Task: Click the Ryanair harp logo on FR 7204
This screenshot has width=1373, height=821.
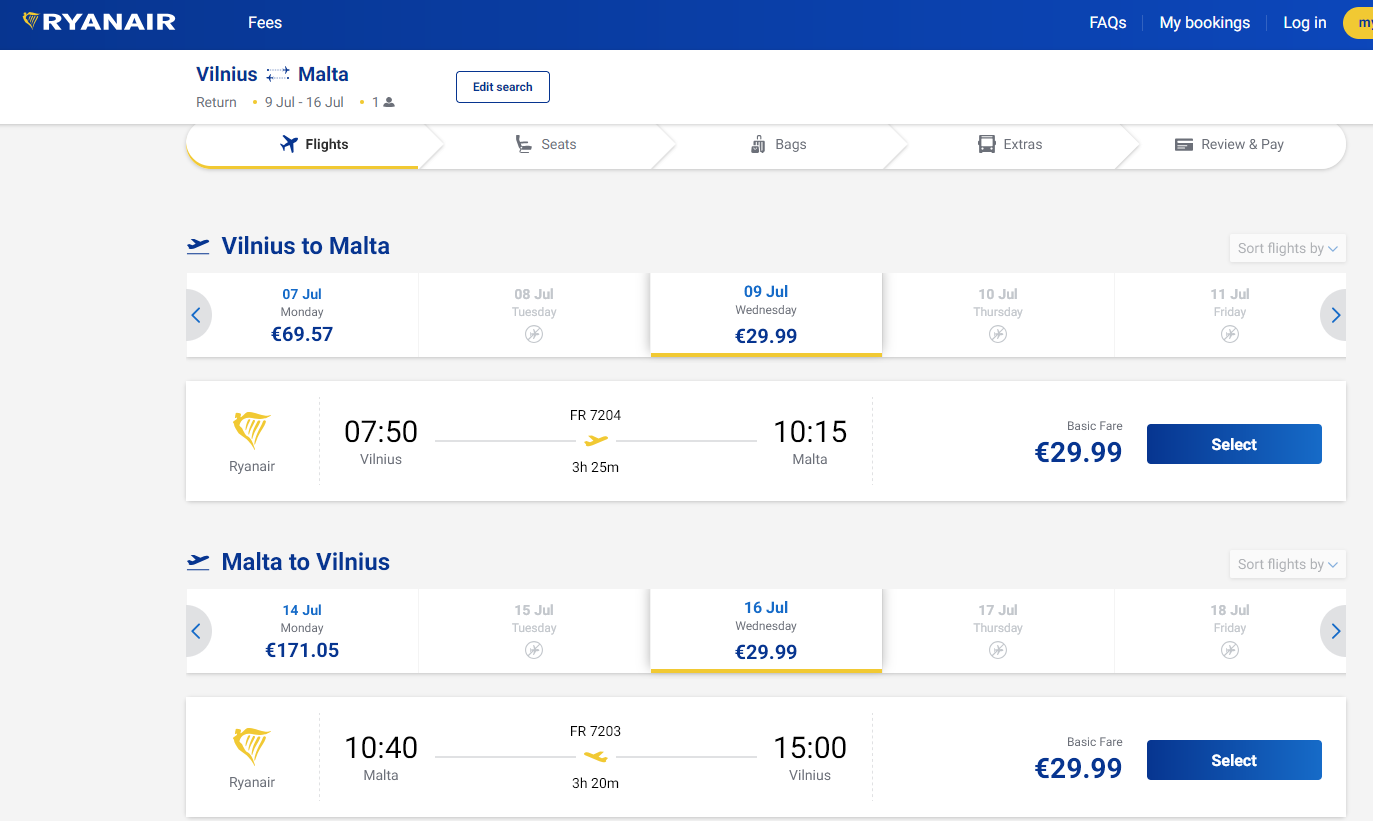Action: tap(251, 431)
